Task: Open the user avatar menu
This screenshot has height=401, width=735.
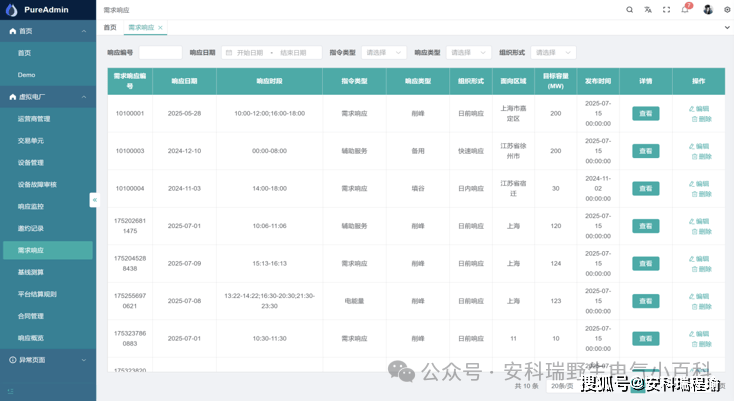Action: coord(708,9)
